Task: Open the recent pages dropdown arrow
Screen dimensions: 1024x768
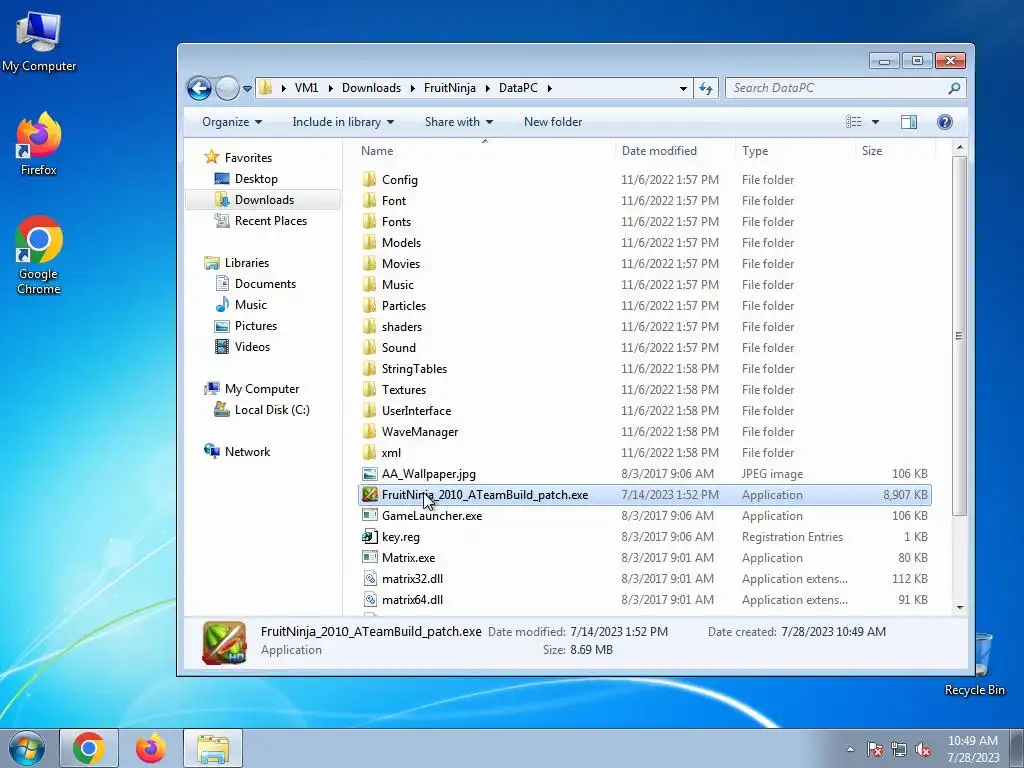Action: (x=248, y=89)
